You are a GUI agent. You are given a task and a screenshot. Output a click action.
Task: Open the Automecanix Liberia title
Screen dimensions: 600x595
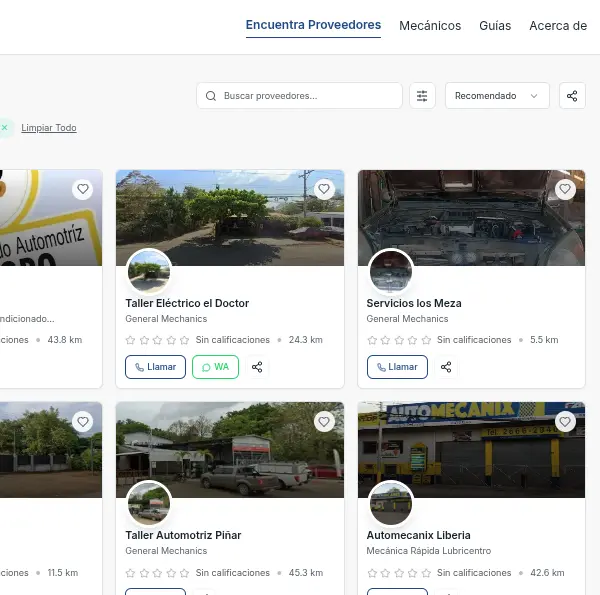tap(419, 535)
